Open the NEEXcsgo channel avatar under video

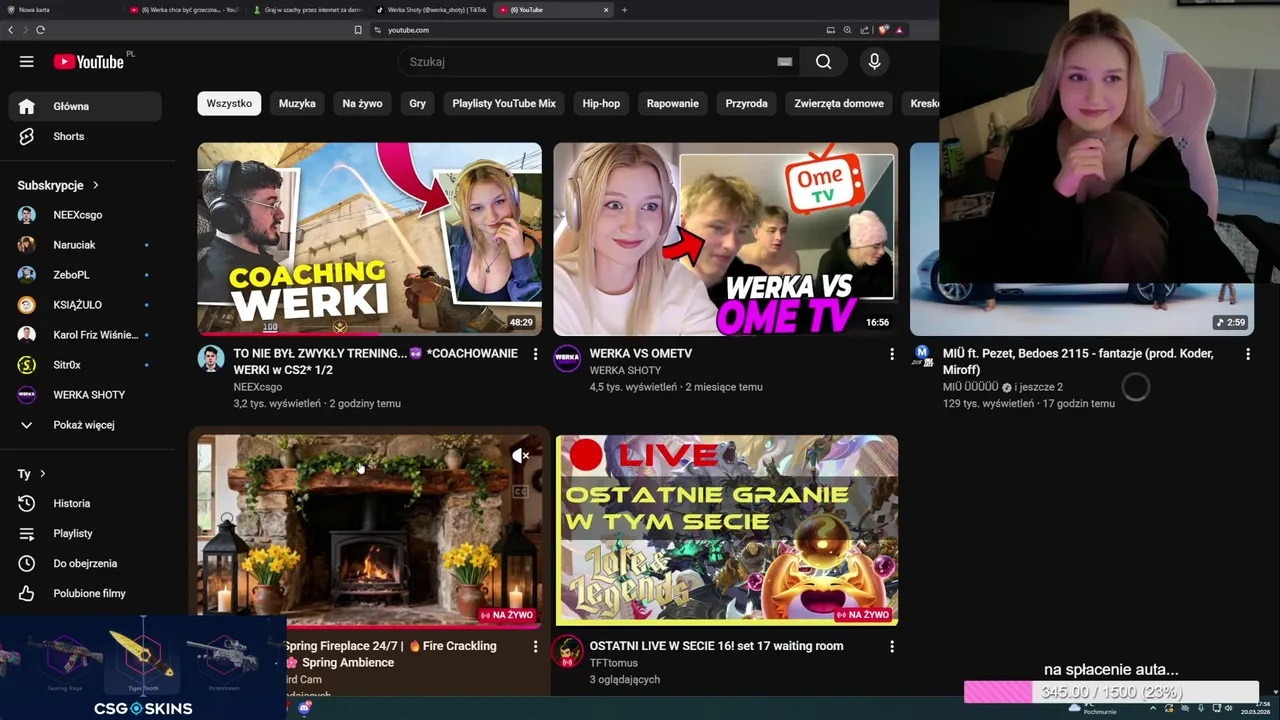point(211,359)
